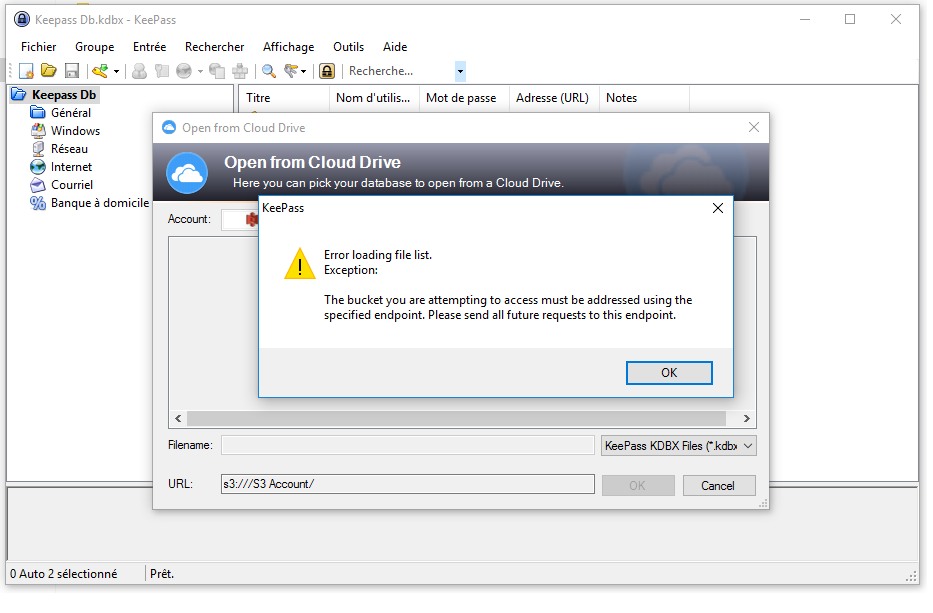Select the Windows group

76,130
